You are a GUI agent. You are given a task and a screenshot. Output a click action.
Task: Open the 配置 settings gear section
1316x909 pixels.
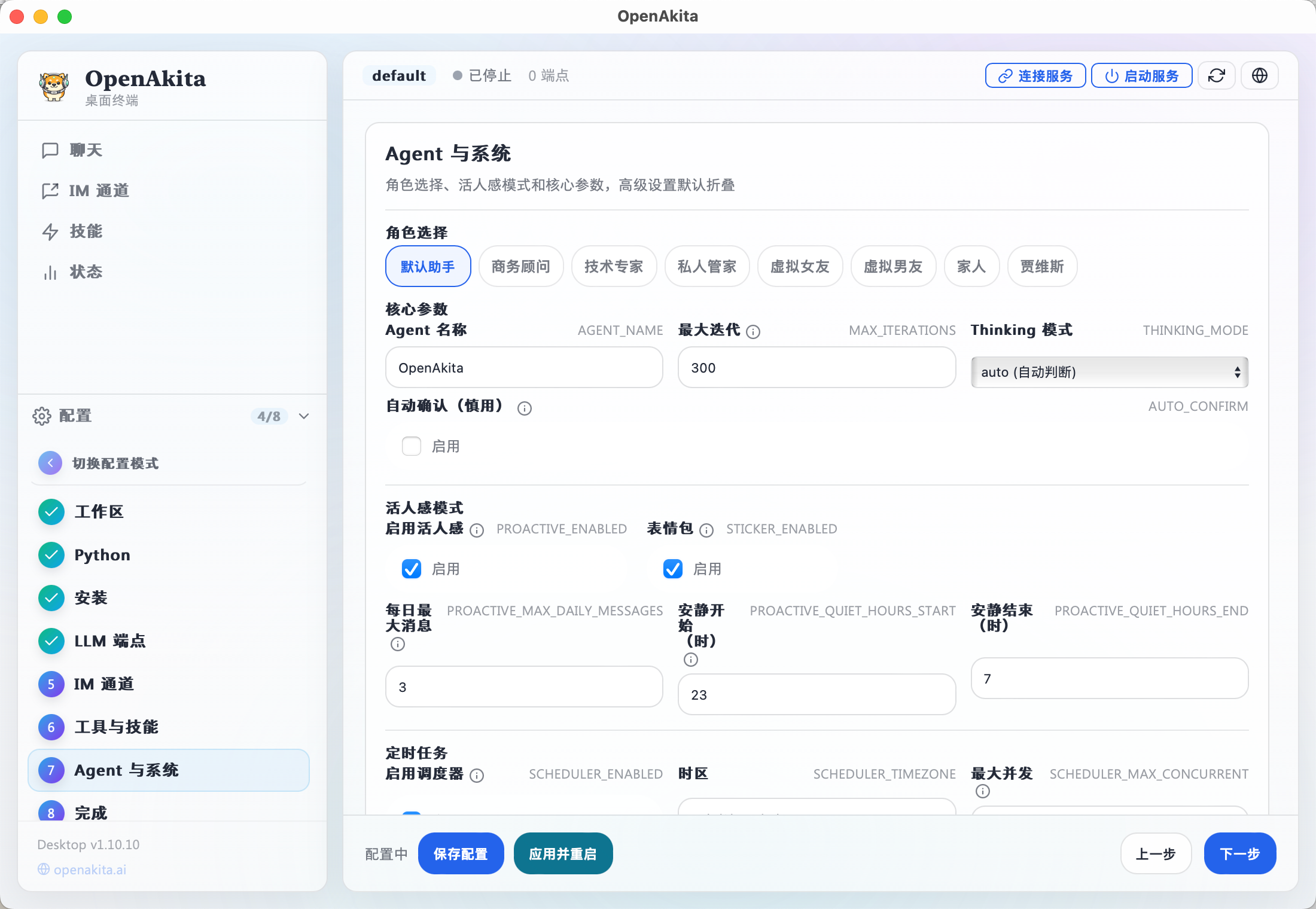(75, 416)
